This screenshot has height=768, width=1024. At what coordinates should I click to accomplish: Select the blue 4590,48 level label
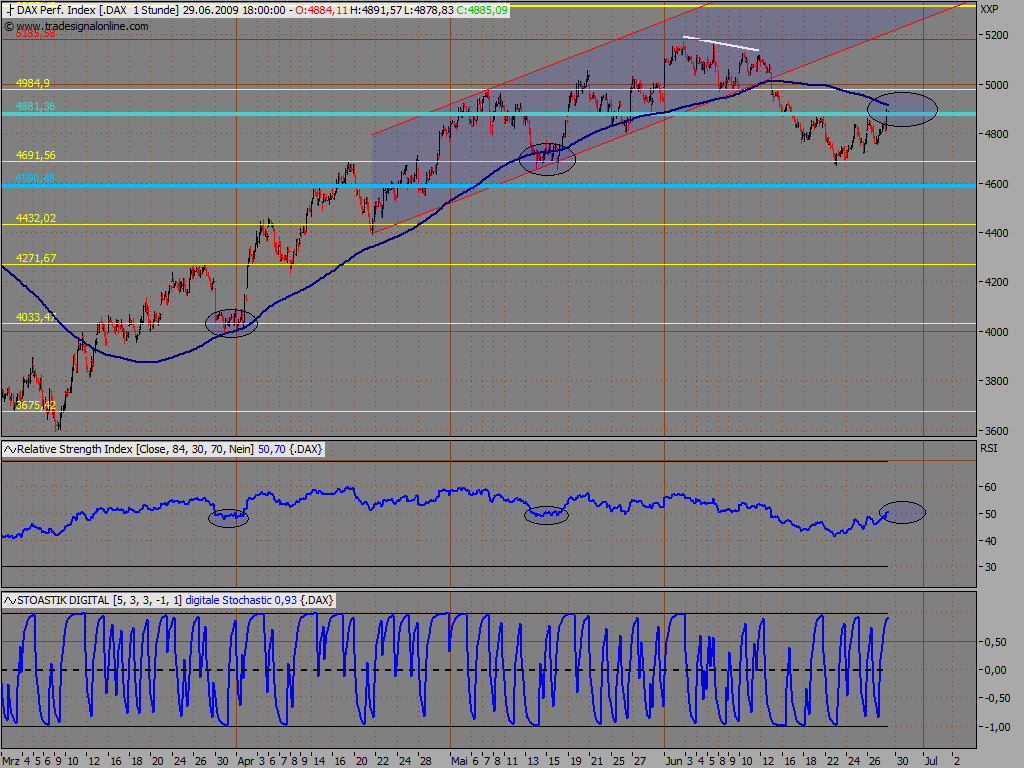36,178
